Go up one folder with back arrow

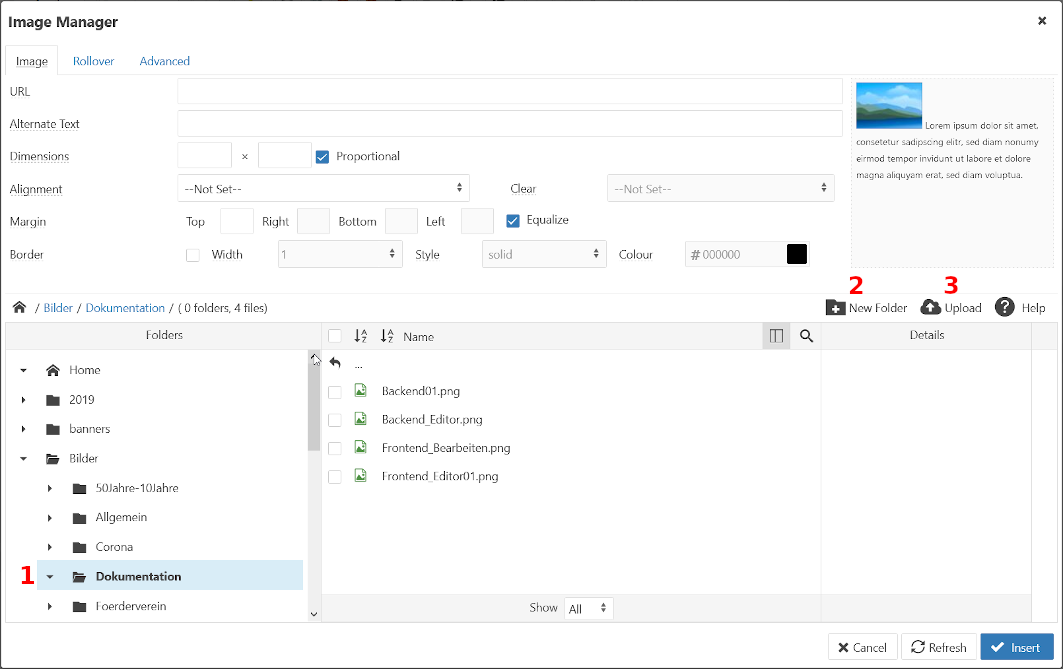click(335, 363)
